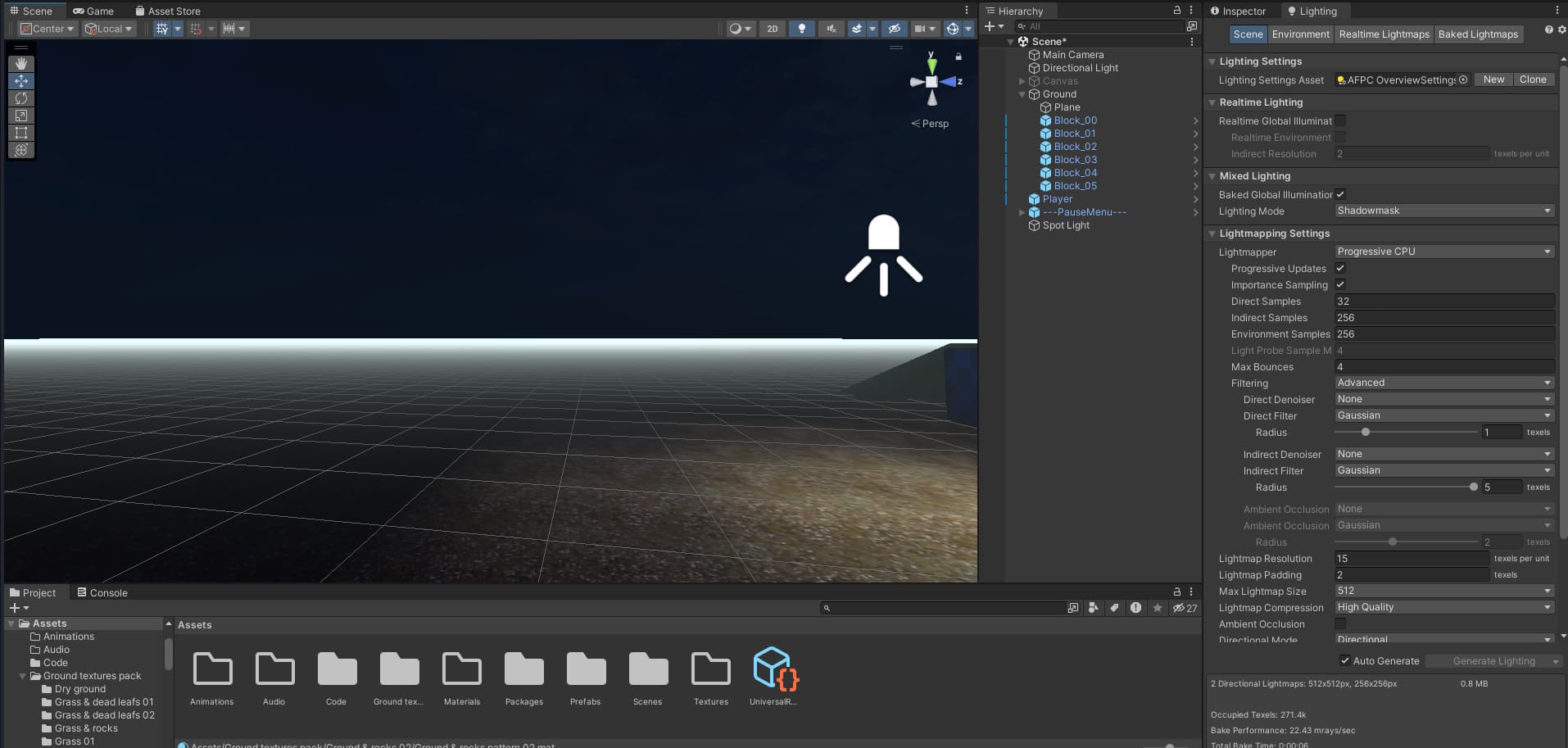Mute Scene view audio
This screenshot has height=748, width=1568.
pos(831,28)
